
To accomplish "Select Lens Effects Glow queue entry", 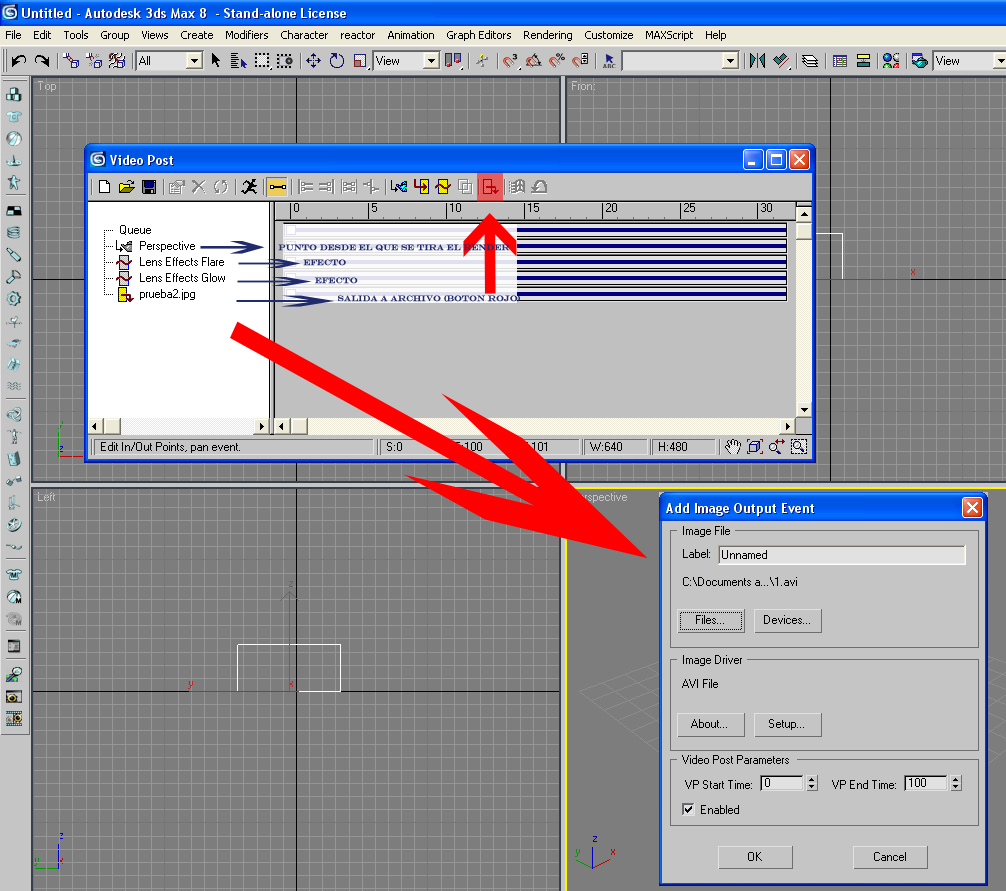I will point(182,278).
